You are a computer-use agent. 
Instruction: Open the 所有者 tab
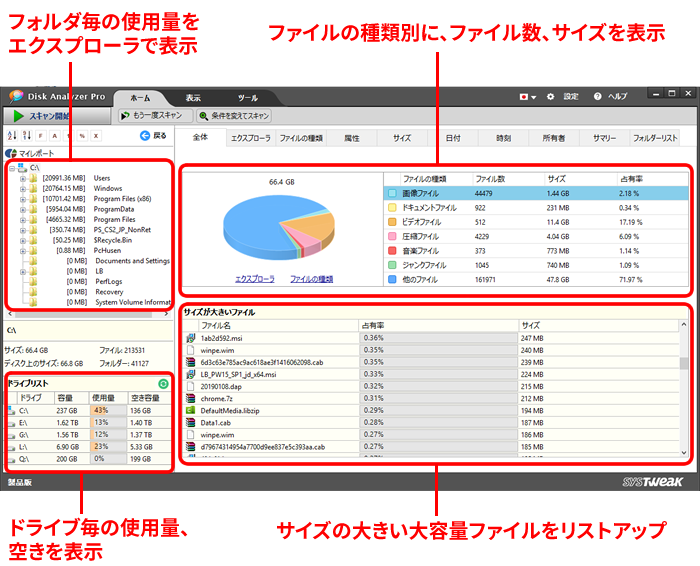tap(554, 138)
